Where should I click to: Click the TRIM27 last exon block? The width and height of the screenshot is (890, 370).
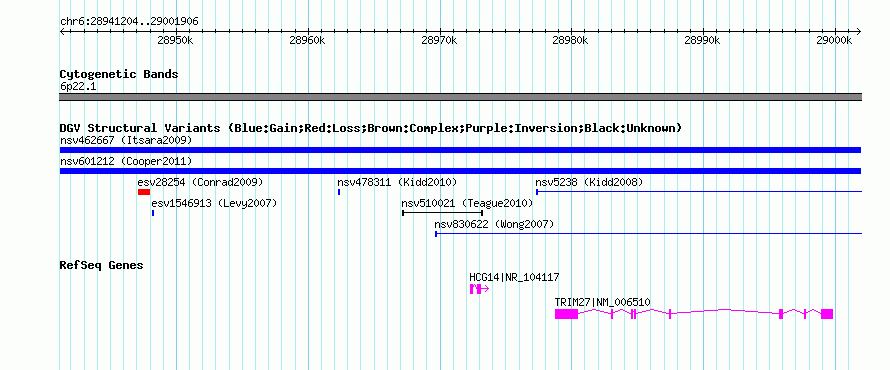827,314
